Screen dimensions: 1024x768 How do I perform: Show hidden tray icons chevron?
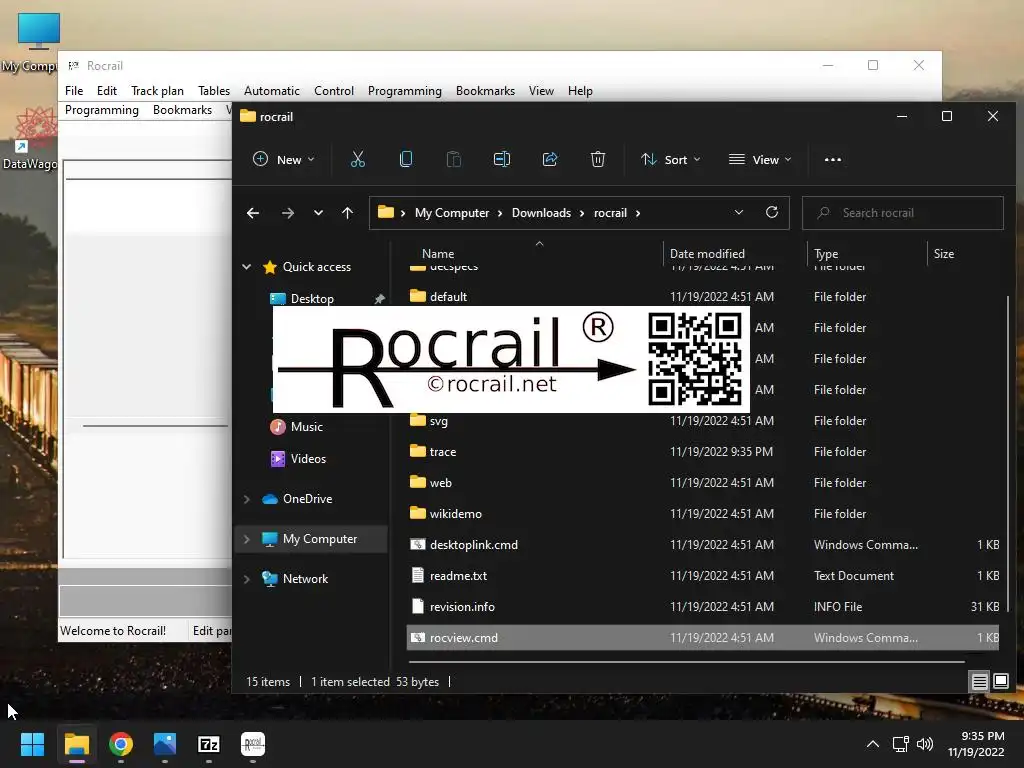tap(872, 744)
